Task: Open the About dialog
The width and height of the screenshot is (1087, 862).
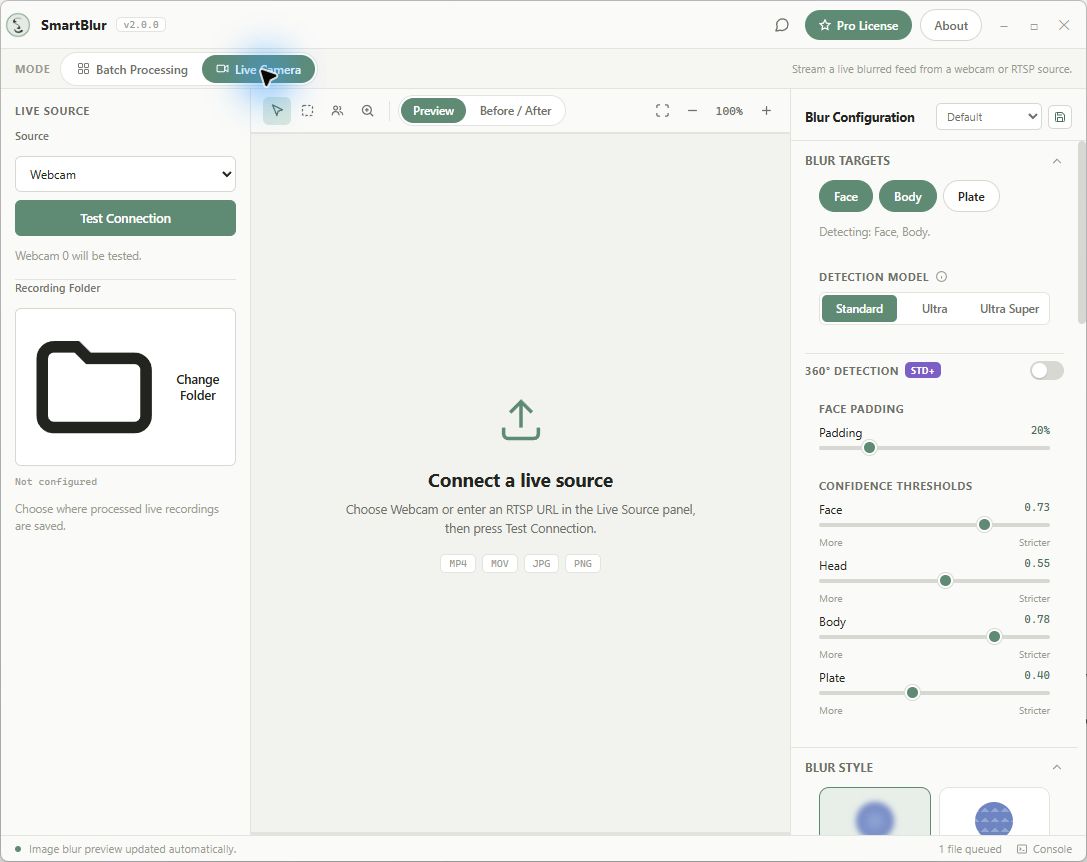Action: click(x=950, y=25)
